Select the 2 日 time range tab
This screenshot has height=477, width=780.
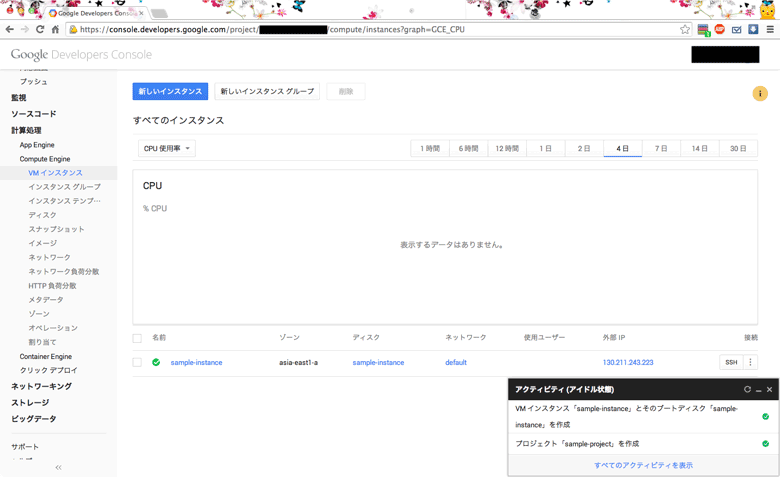(584, 148)
